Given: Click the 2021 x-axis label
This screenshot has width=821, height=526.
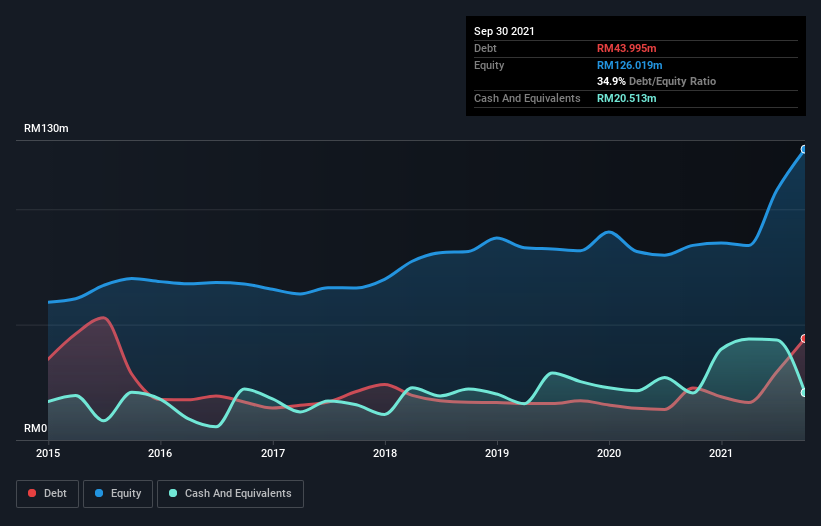Looking at the screenshot, I should click(721, 453).
